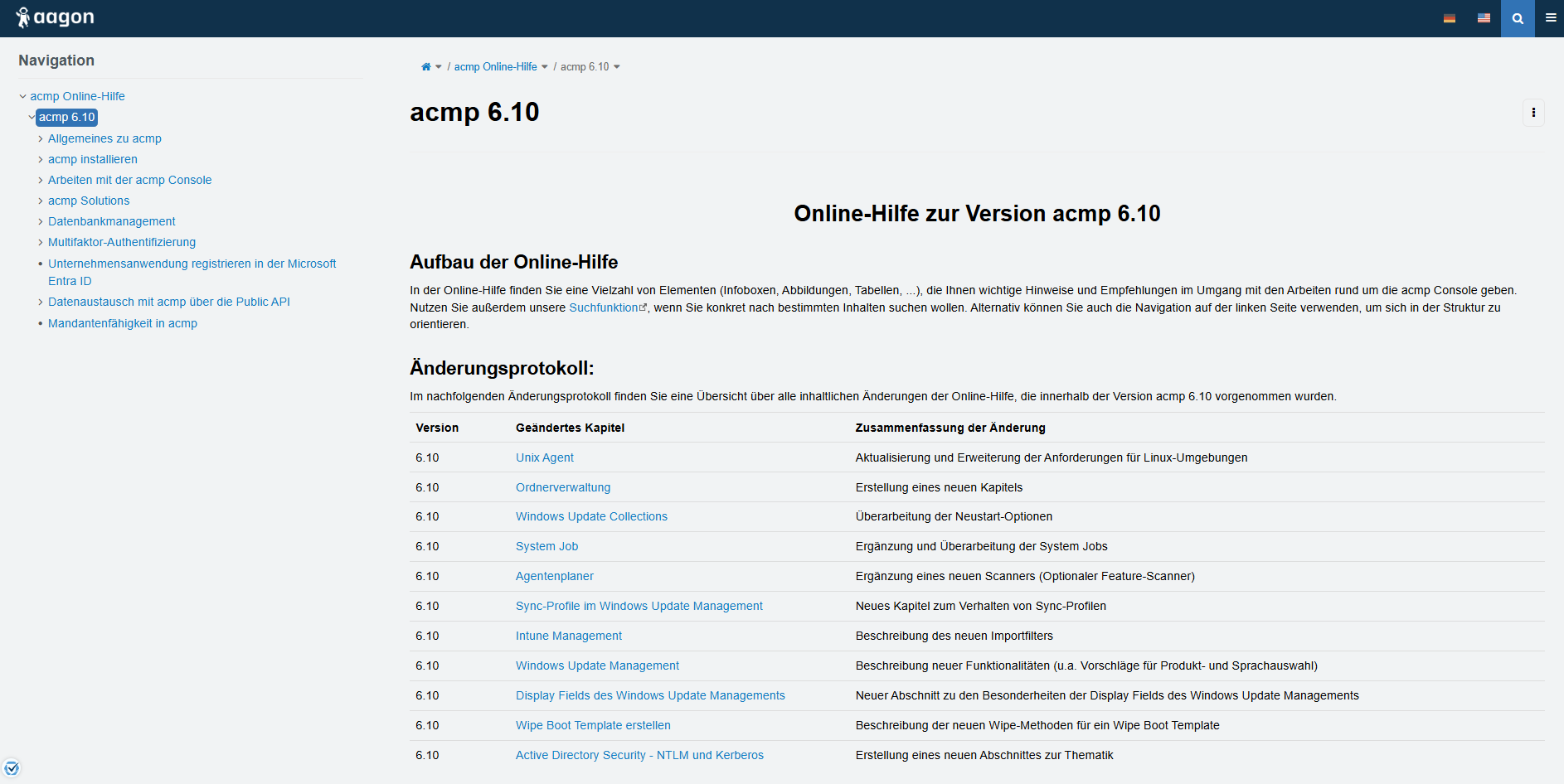Image resolution: width=1564 pixels, height=784 pixels.
Task: Switch language to English US flag
Action: click(x=1484, y=18)
